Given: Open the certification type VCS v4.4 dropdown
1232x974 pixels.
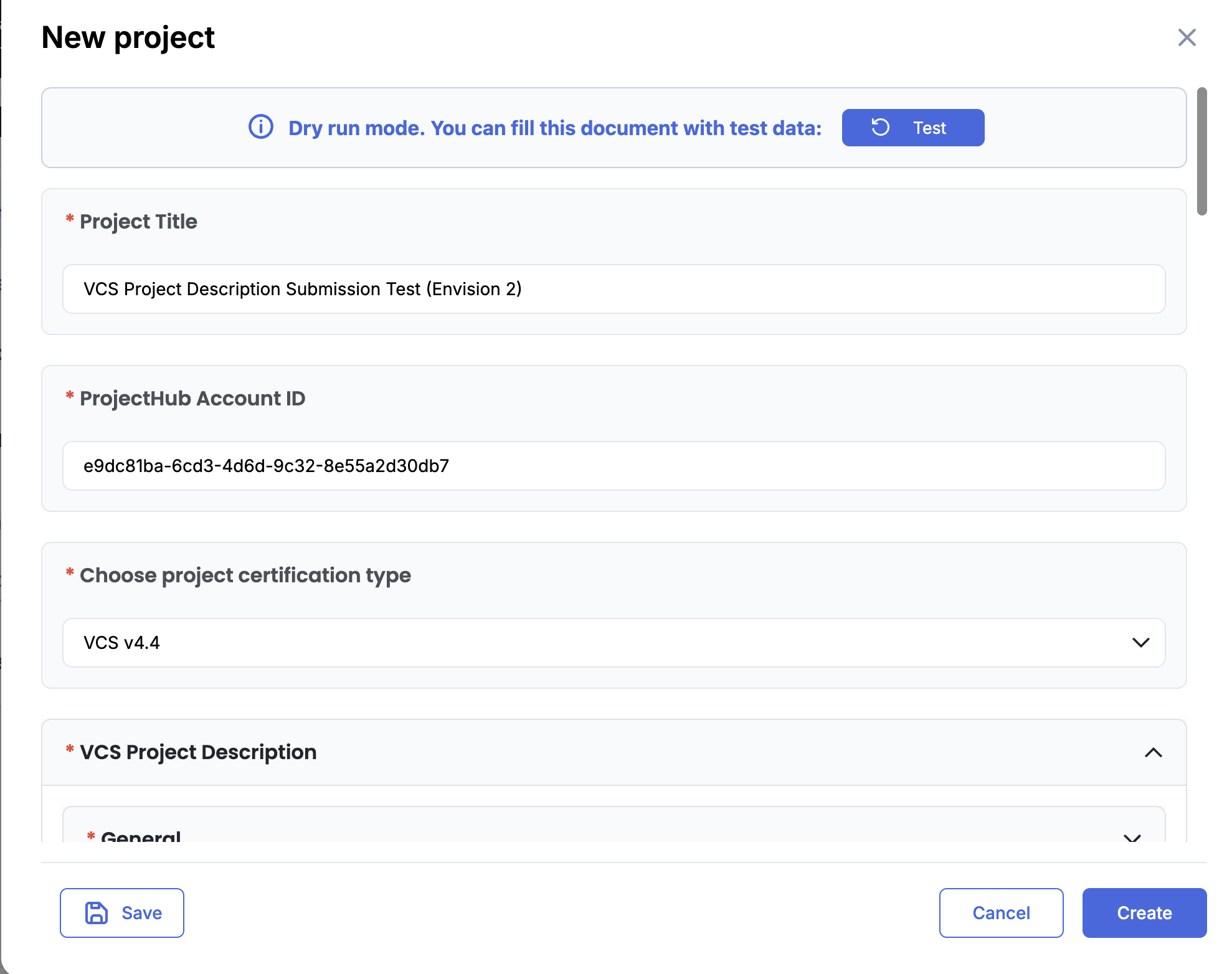Looking at the screenshot, I should pyautogui.click(x=614, y=643).
